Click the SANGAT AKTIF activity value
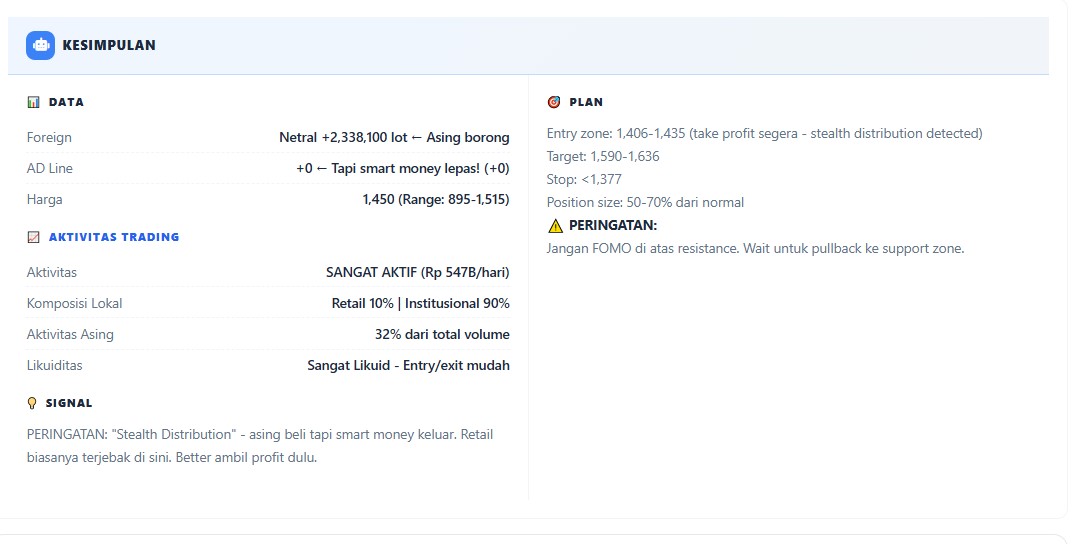Viewport: 1074px width, 544px height. tap(417, 272)
